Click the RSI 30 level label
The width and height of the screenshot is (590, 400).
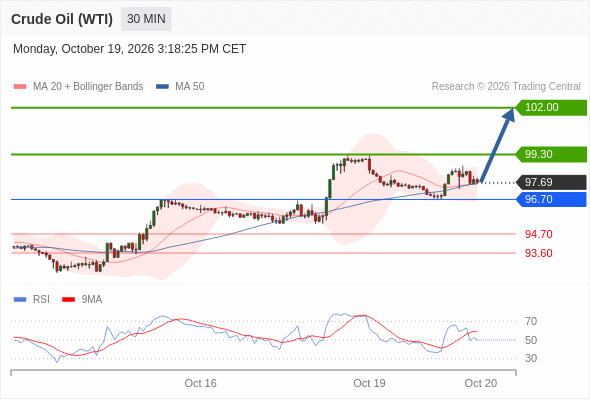(x=531, y=358)
